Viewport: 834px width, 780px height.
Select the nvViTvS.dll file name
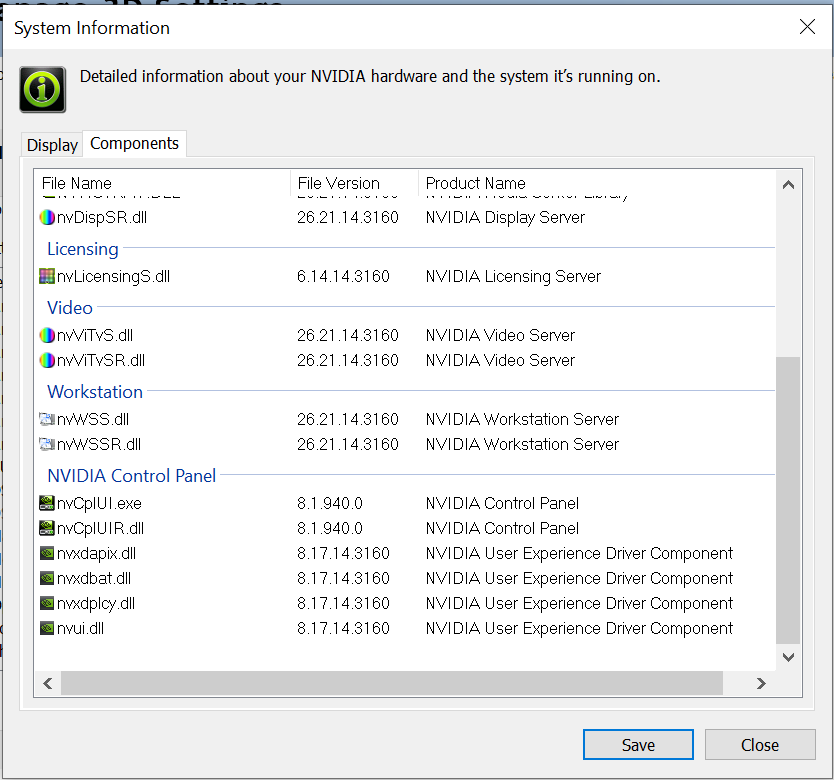tap(95, 335)
